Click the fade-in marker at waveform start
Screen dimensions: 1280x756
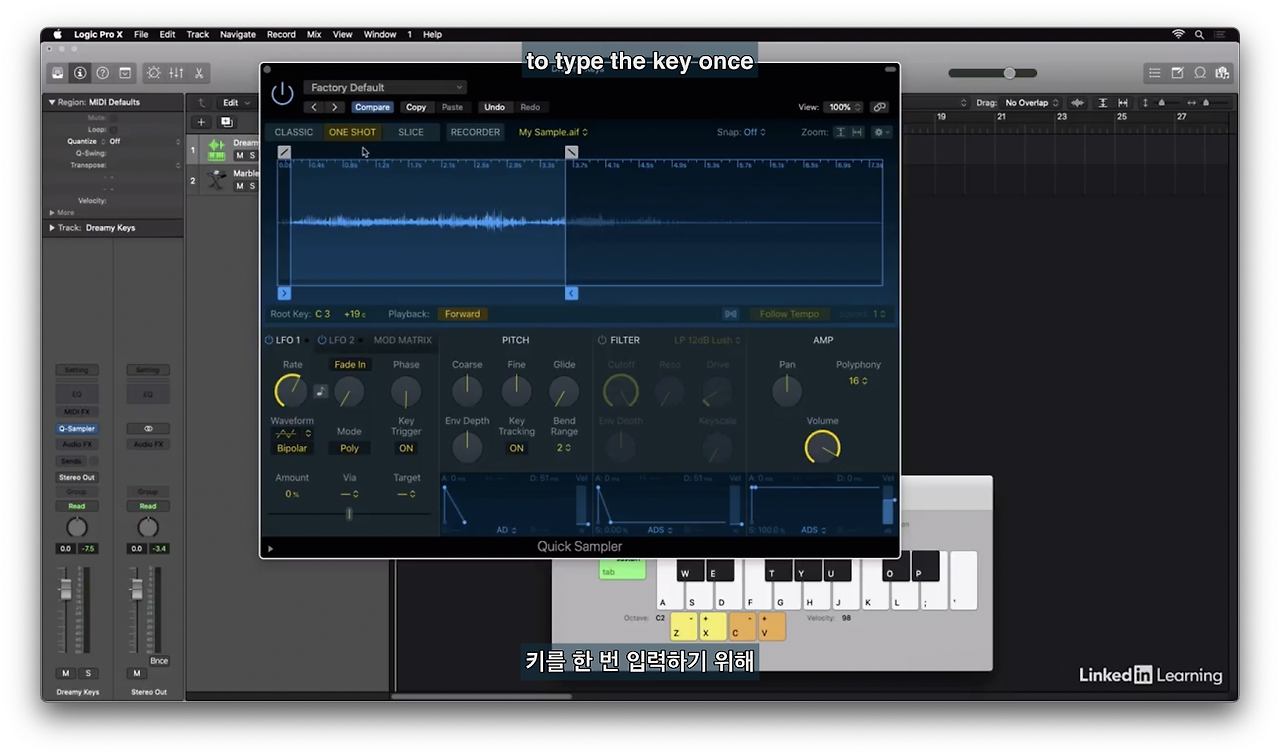pos(284,152)
